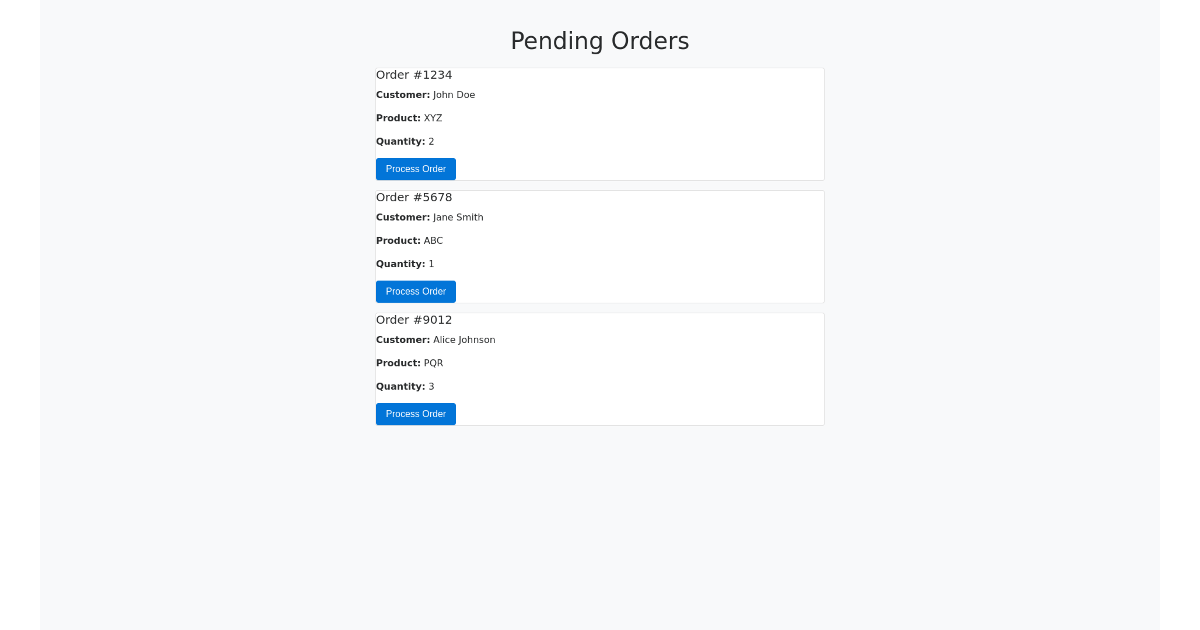Click customer name John Doe
The image size is (1200, 630).
click(454, 94)
